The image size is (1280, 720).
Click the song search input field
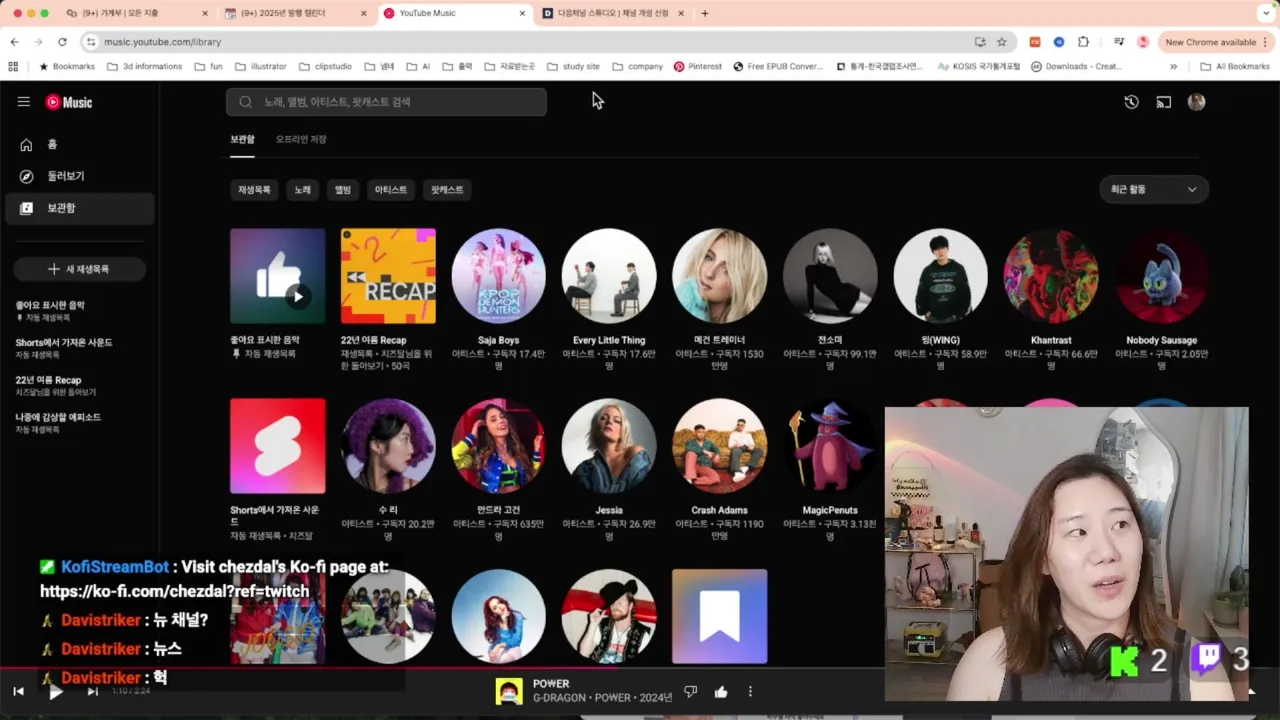pyautogui.click(x=386, y=102)
